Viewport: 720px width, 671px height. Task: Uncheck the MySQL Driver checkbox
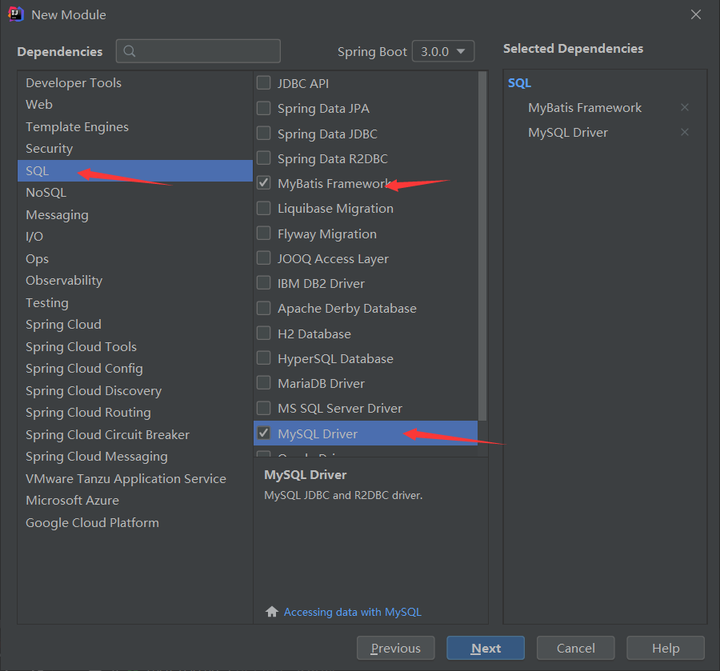click(264, 434)
